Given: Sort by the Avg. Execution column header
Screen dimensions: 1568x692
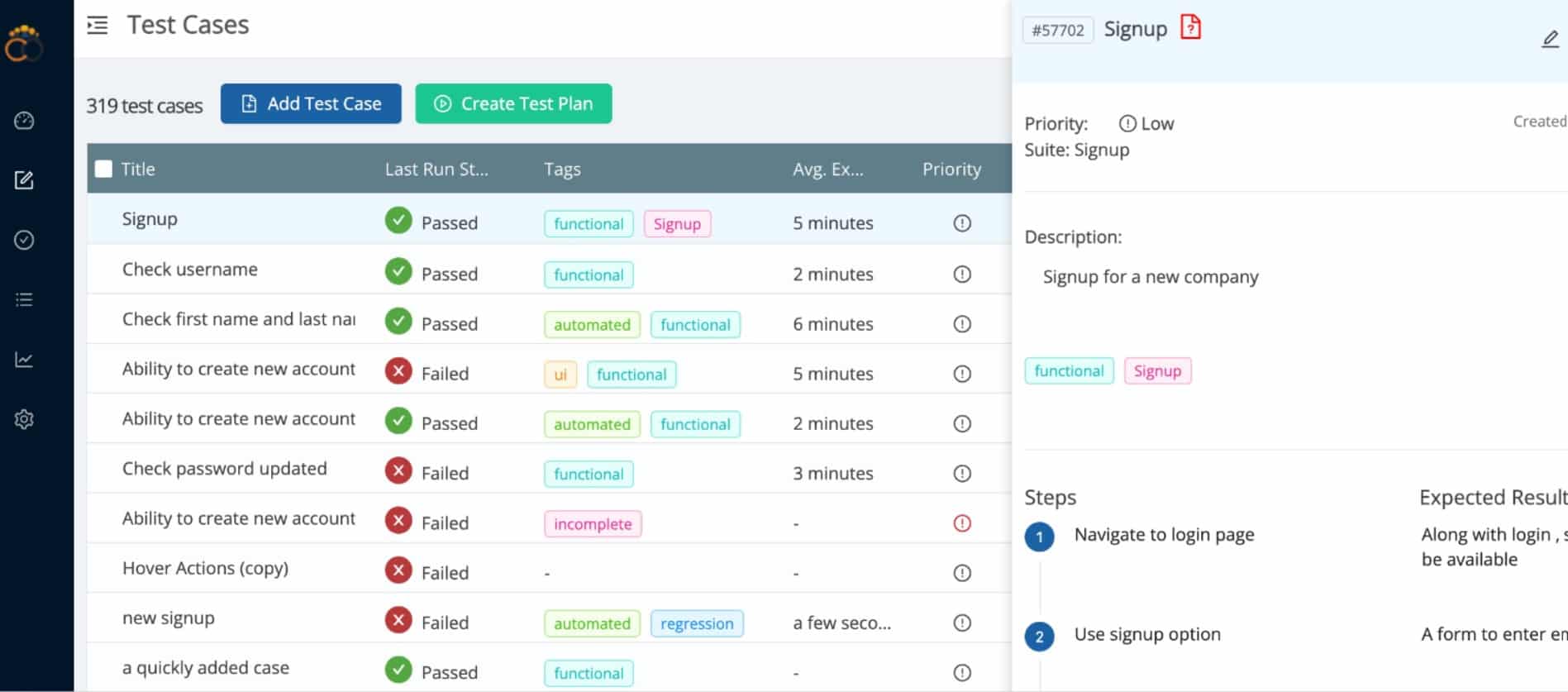Looking at the screenshot, I should click(828, 169).
